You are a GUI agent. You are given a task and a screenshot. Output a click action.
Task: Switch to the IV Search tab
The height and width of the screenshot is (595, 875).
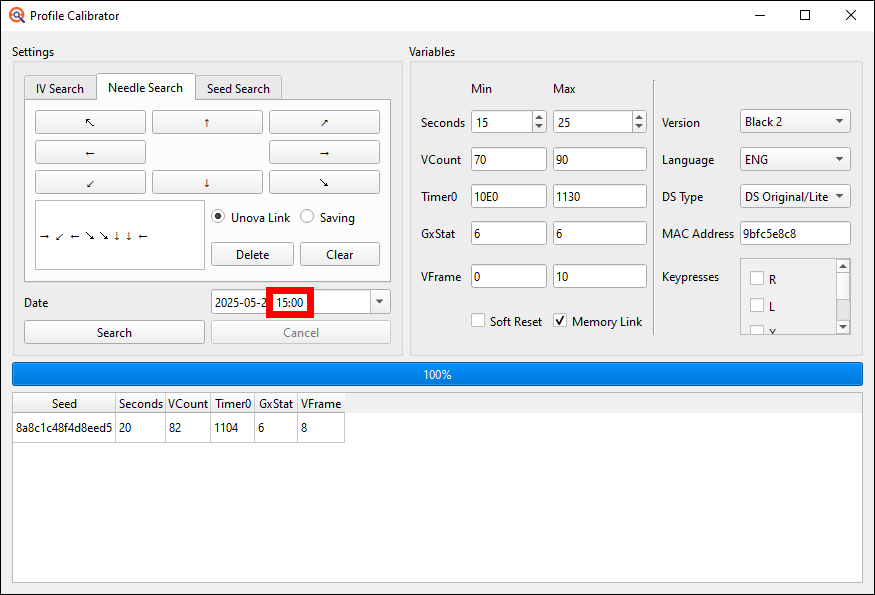coord(60,88)
